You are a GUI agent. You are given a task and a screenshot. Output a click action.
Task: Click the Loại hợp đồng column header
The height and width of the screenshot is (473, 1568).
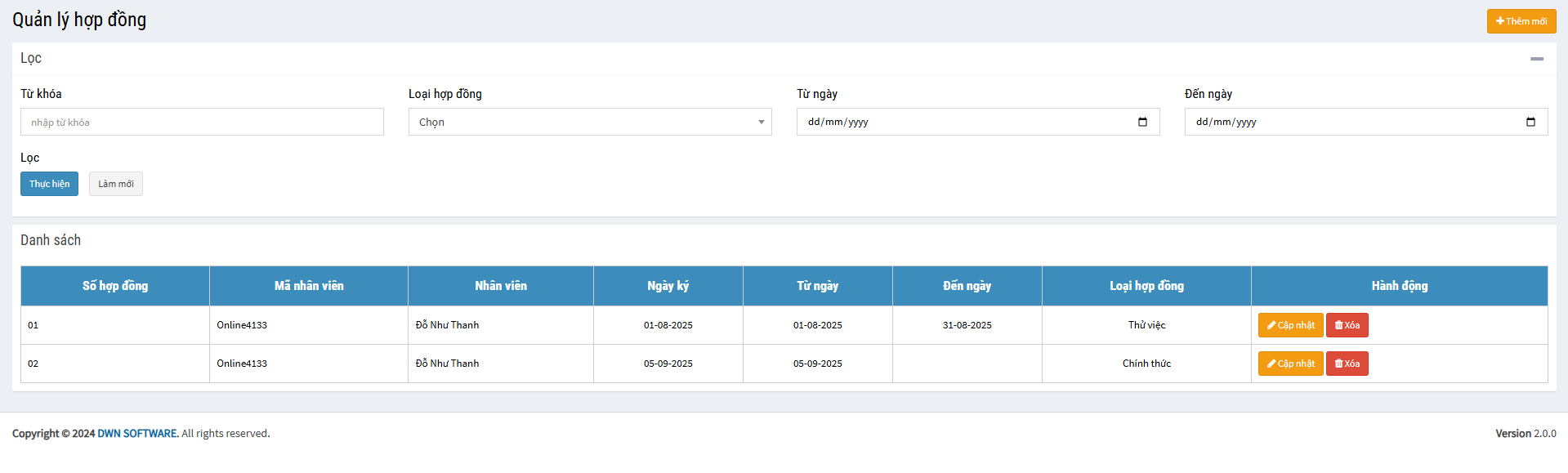[1146, 286]
